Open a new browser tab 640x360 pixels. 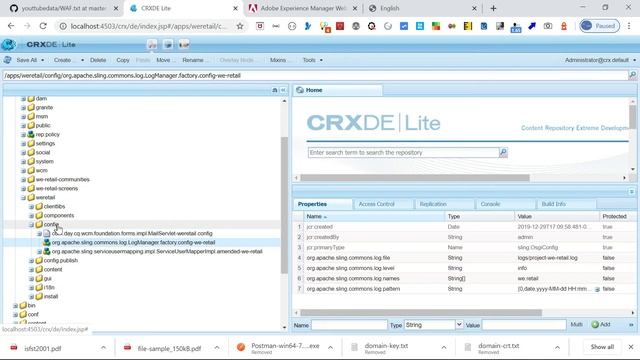coord(493,8)
